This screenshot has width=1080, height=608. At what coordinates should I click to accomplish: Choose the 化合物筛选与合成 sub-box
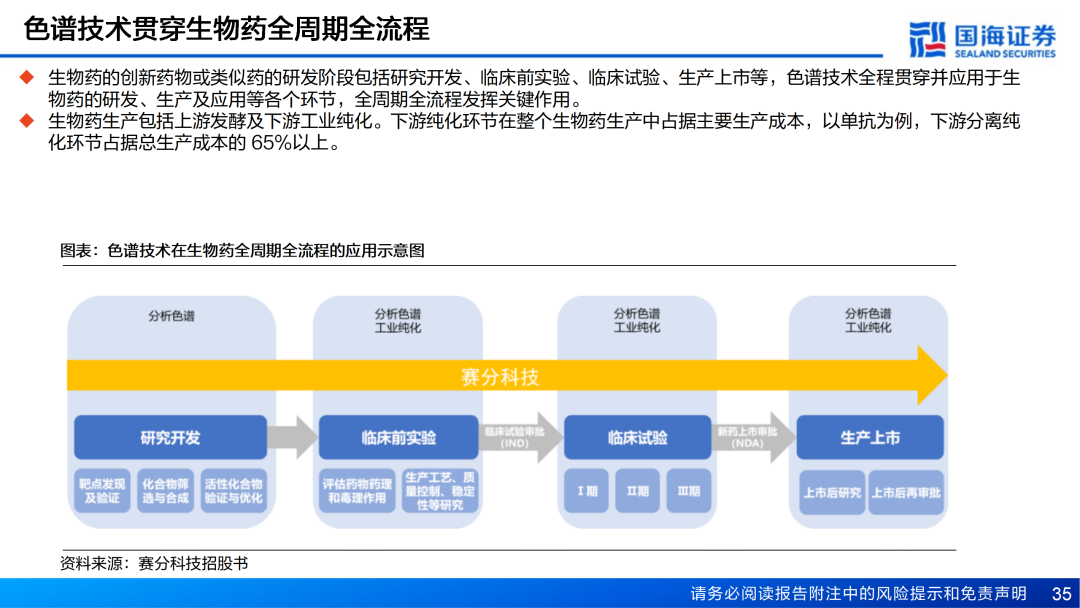tap(164, 491)
